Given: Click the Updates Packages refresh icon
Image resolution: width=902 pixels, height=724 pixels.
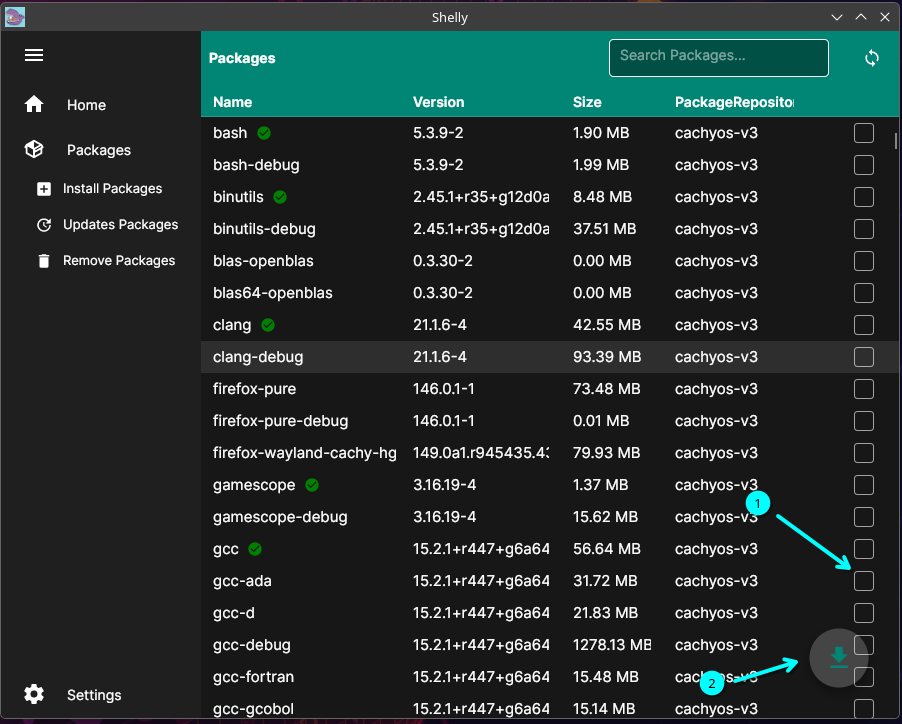Looking at the screenshot, I should [44, 225].
